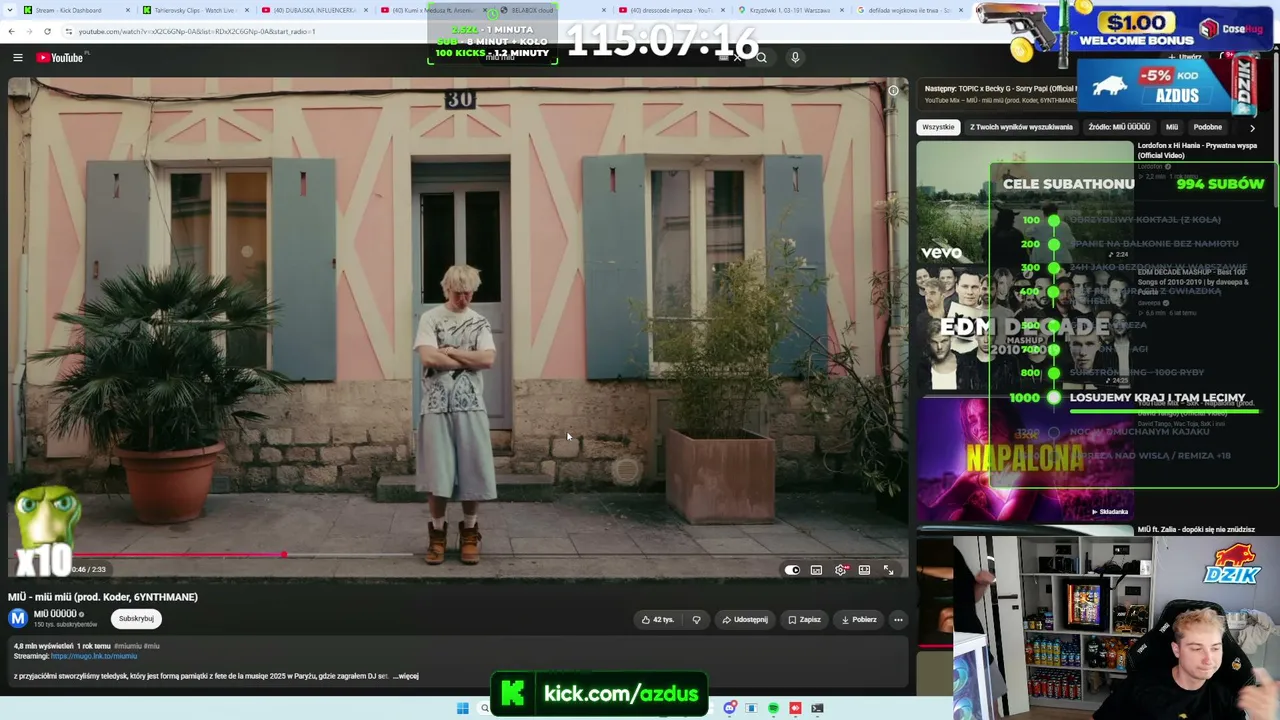
Task: Click the video info icon at top-right of player
Action: coord(893,90)
